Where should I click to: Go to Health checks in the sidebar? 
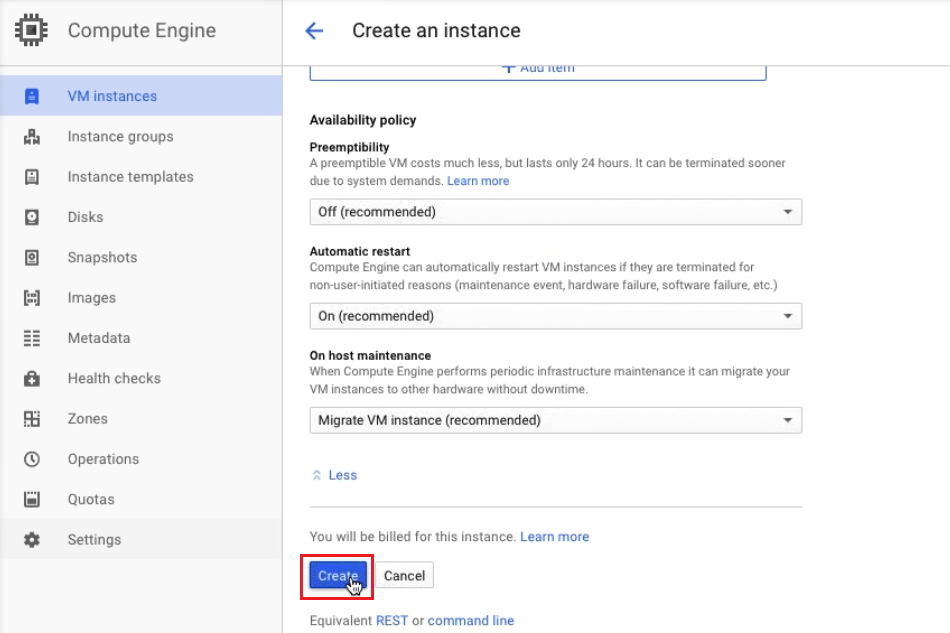click(x=141, y=378)
